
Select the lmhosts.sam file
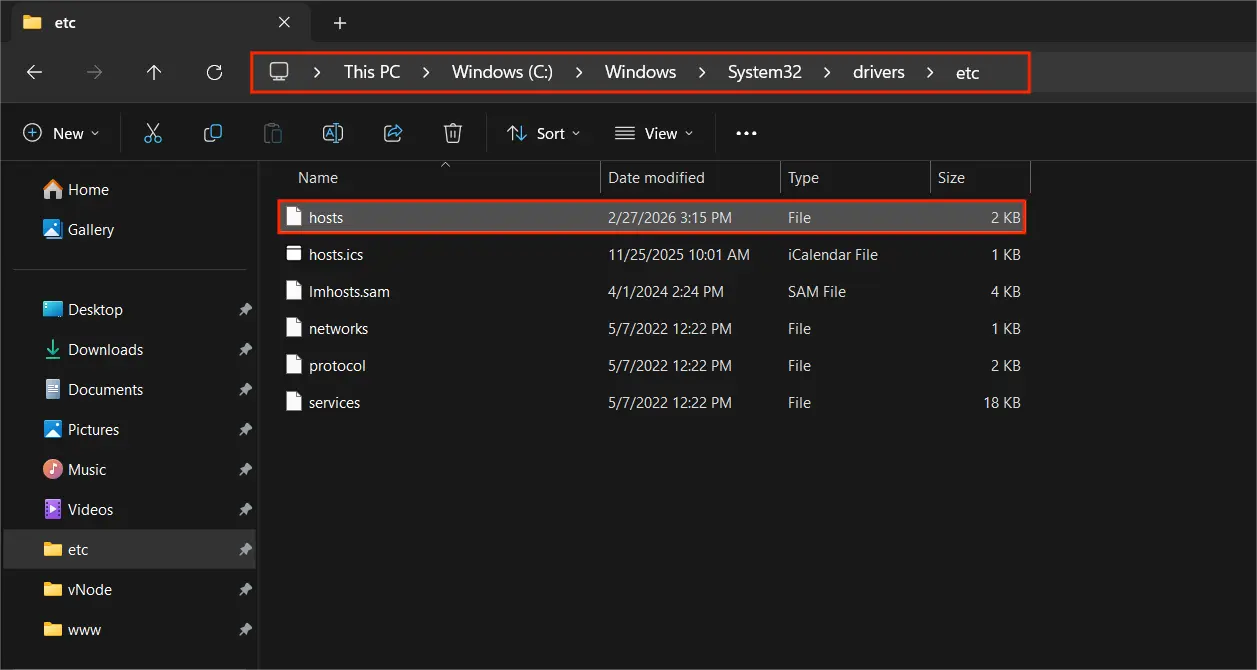point(349,292)
